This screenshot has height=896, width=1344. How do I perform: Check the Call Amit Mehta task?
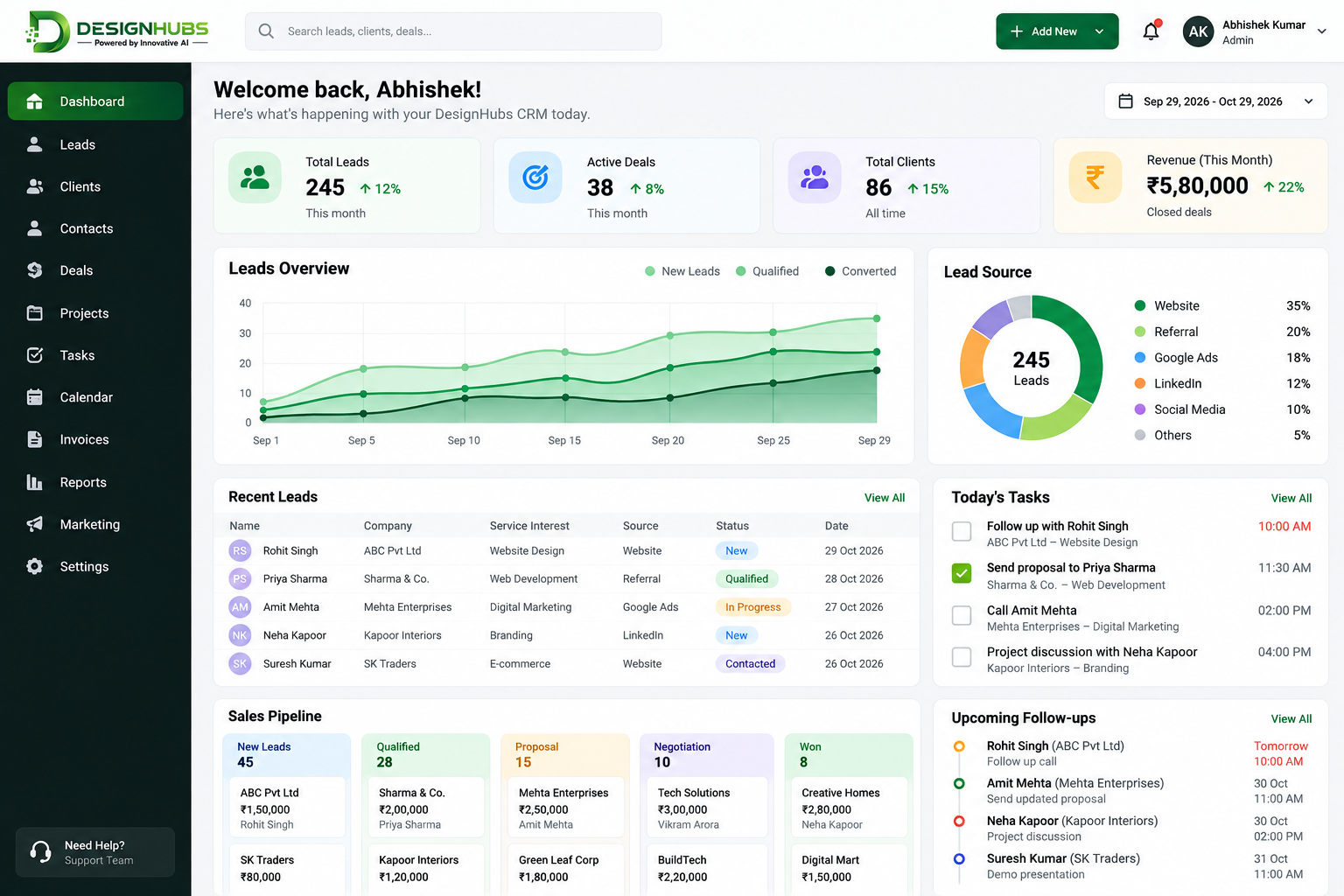[962, 615]
